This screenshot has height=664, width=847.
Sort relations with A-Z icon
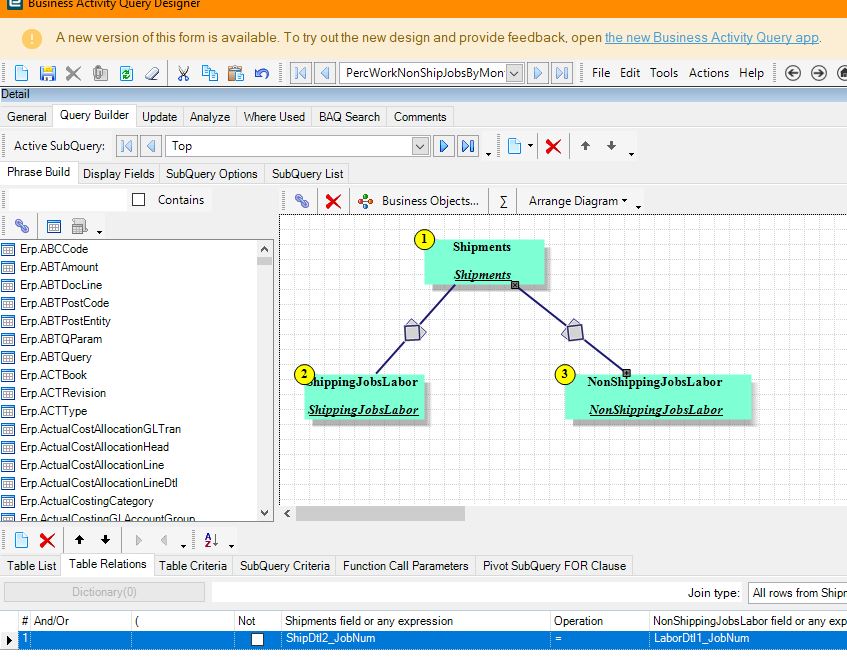tap(211, 540)
